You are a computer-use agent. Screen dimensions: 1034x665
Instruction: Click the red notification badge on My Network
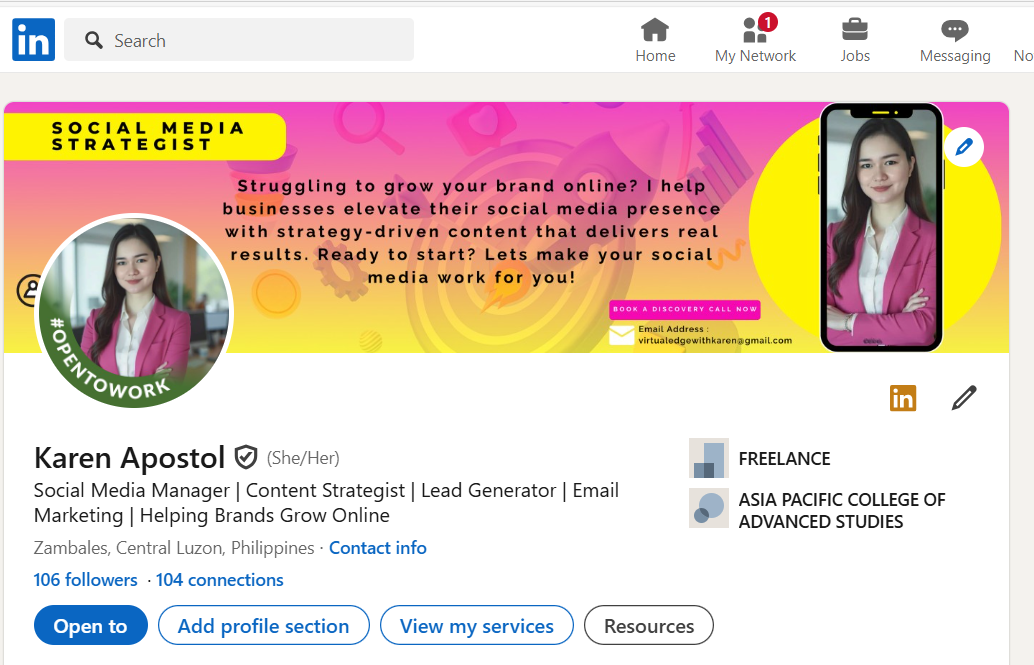767,22
